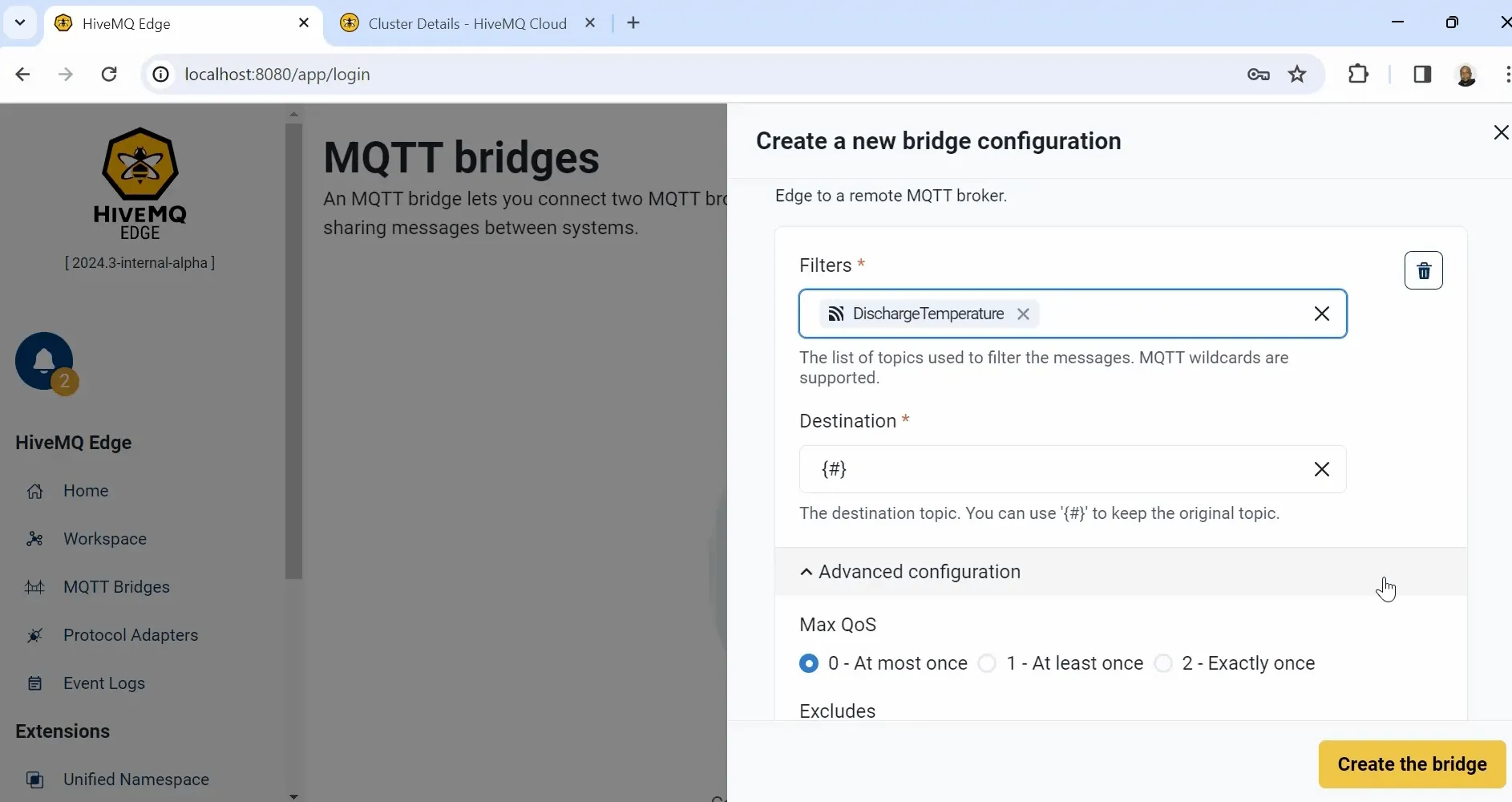The width and height of the screenshot is (1512, 802).
Task: Click the Workspace sidebar icon
Action: [x=34, y=539]
